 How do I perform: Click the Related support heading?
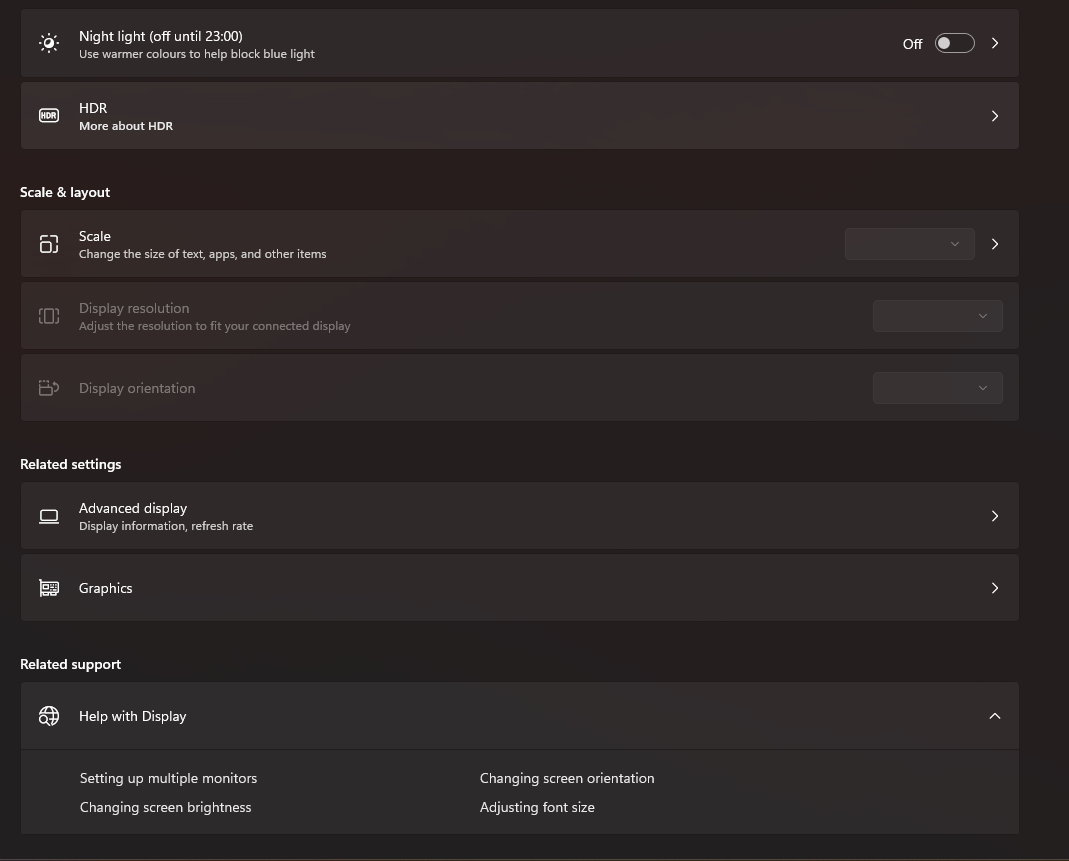pos(71,664)
